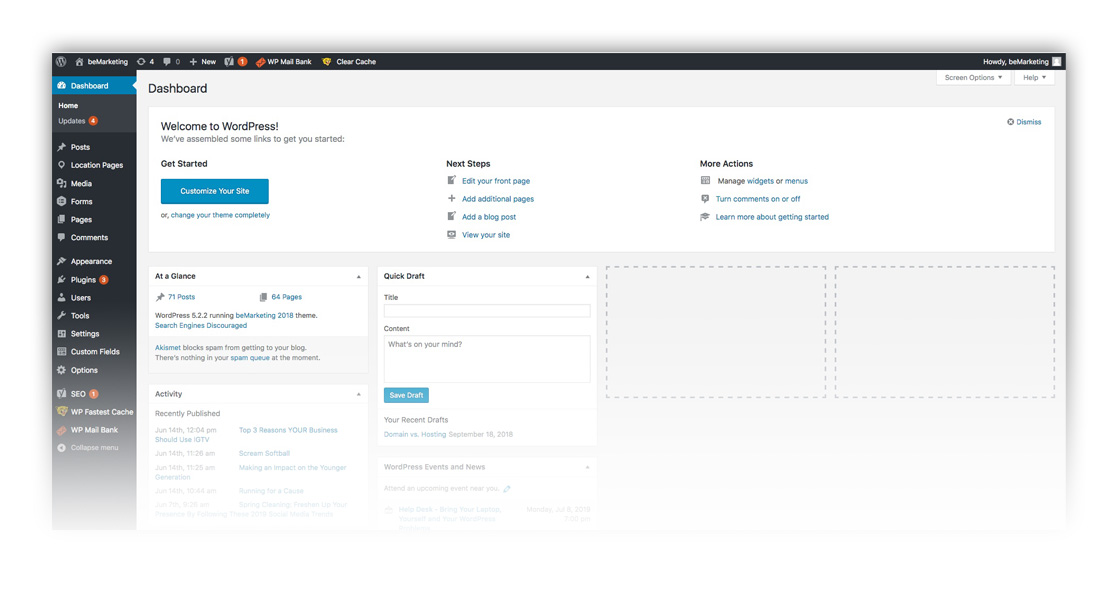Open WP Mail Bank from admin bar
1111x599 pixels.
(283, 62)
